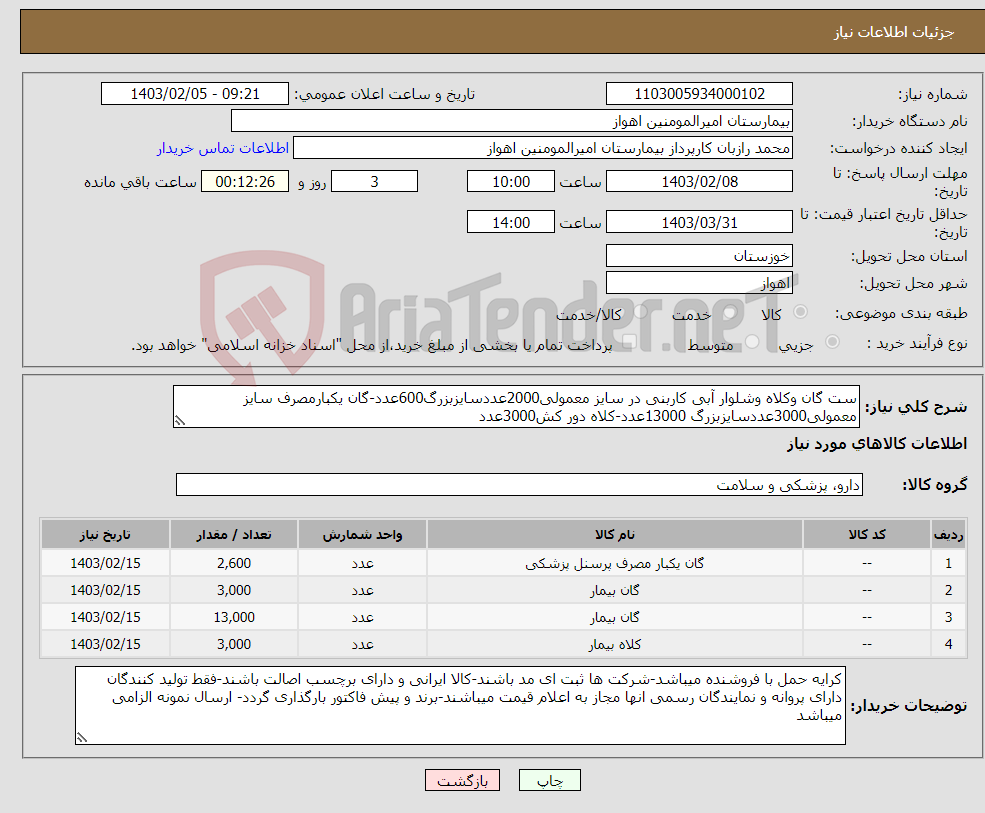Click the ردیف column header
The image size is (985, 813).
coord(948,535)
